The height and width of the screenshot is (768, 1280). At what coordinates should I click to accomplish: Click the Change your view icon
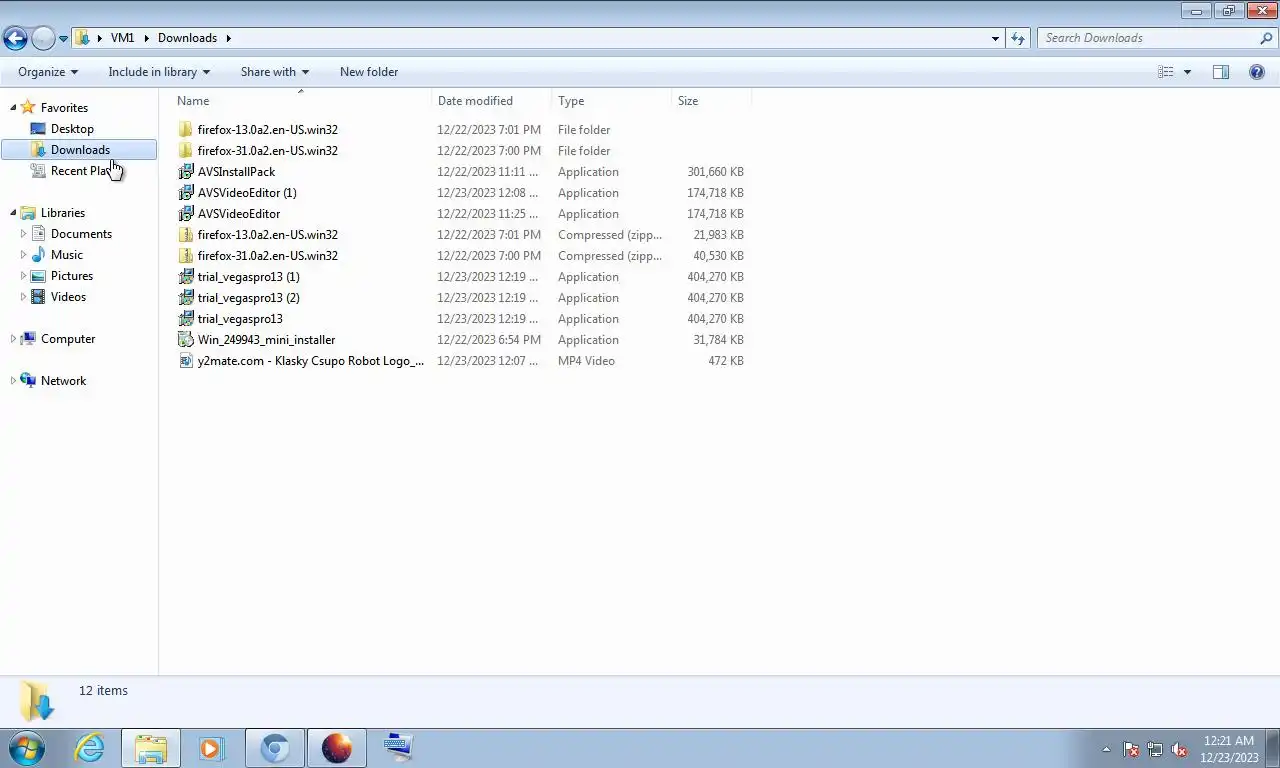coord(1165,72)
